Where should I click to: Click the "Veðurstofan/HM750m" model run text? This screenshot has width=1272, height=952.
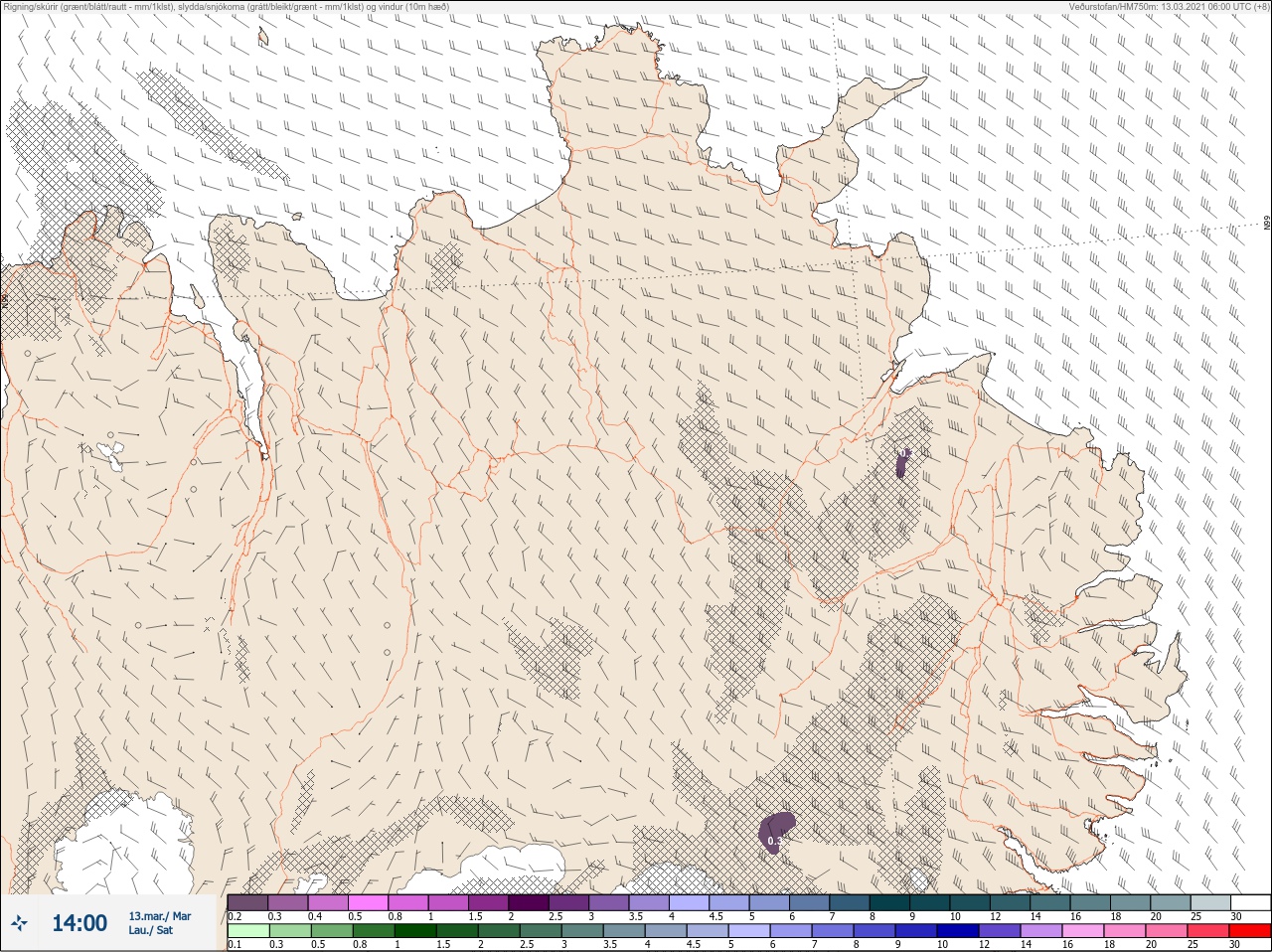pyautogui.click(x=1169, y=7)
